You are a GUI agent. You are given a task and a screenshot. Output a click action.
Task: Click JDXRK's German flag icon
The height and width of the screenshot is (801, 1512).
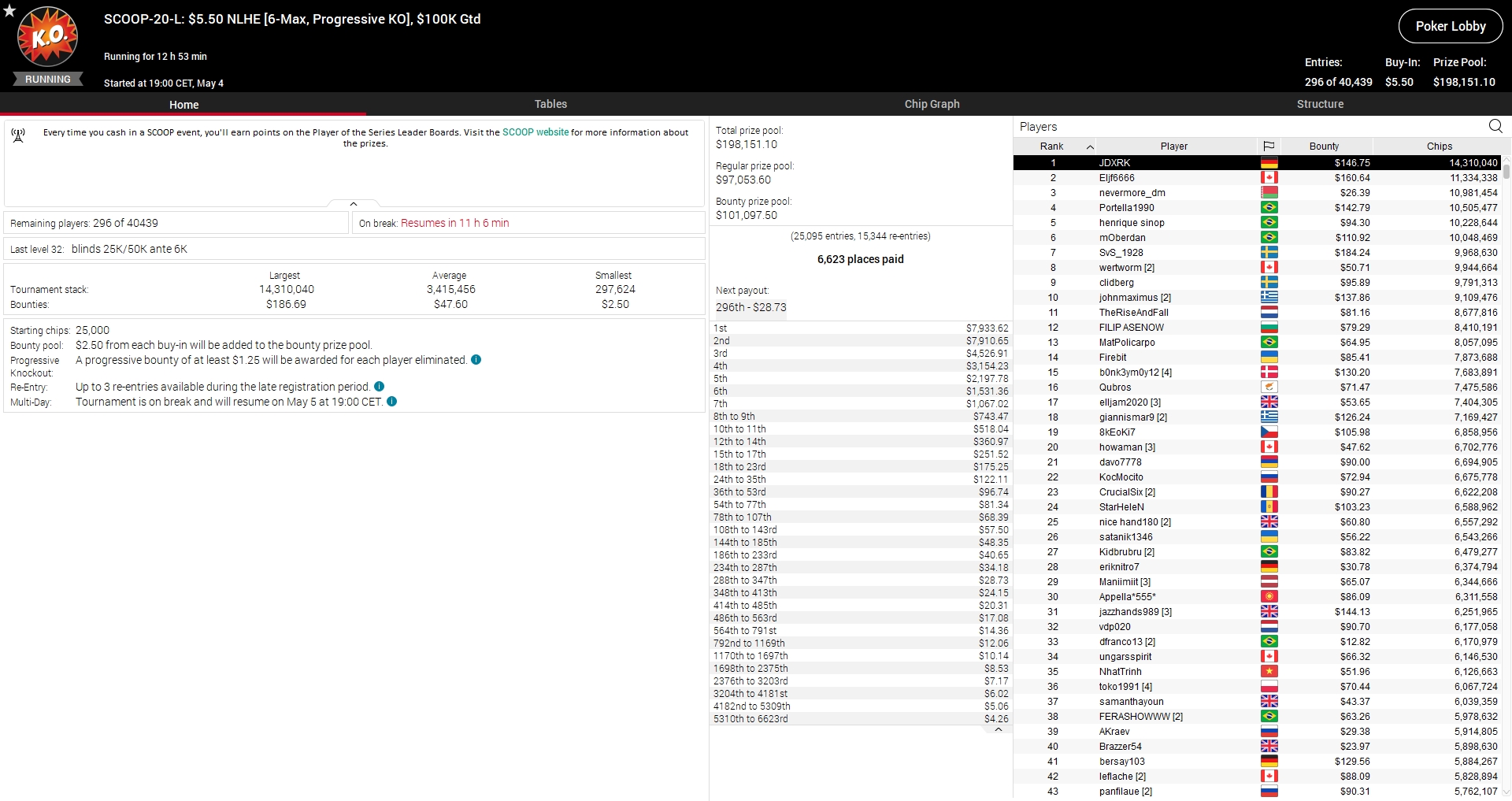coord(1269,163)
